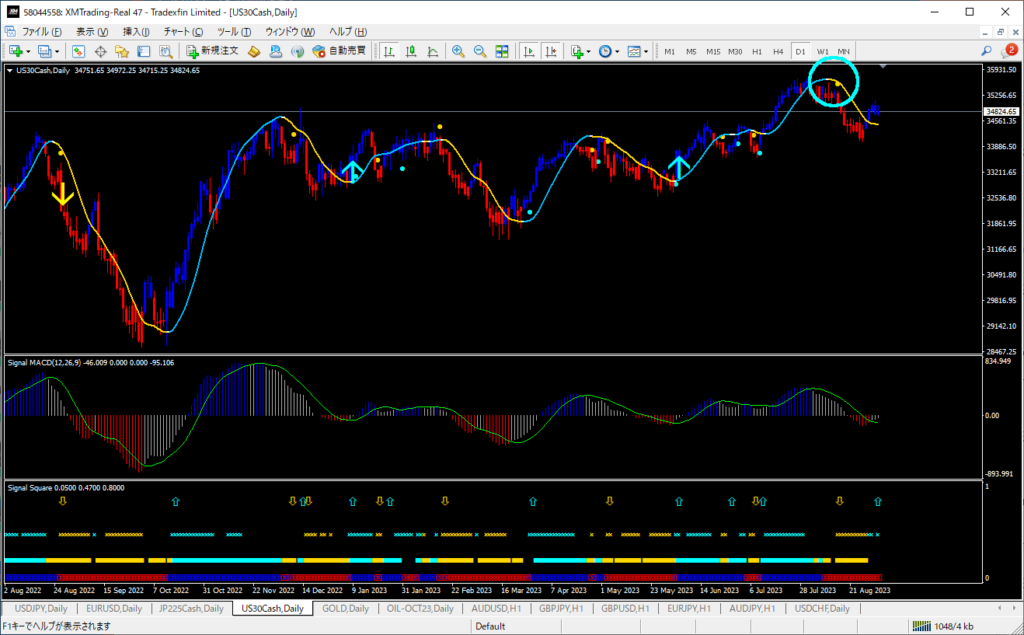Switch to the GOLD,Daily chart tab
1024x635 pixels.
pos(345,608)
